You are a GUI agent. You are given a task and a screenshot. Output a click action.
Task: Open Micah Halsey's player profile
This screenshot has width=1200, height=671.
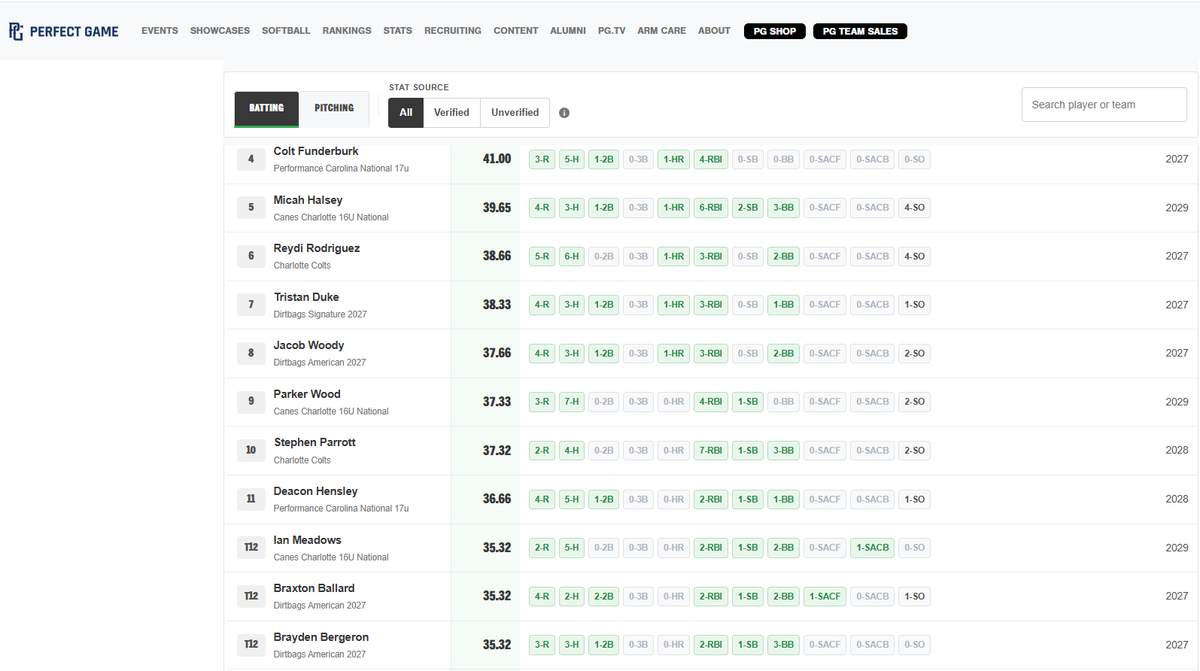tap(308, 200)
